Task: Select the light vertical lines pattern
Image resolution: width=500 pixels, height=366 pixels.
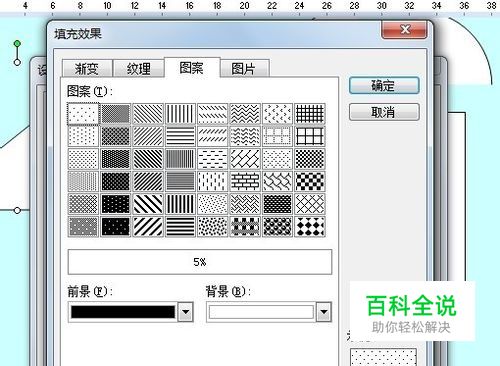Action: [x=180, y=114]
